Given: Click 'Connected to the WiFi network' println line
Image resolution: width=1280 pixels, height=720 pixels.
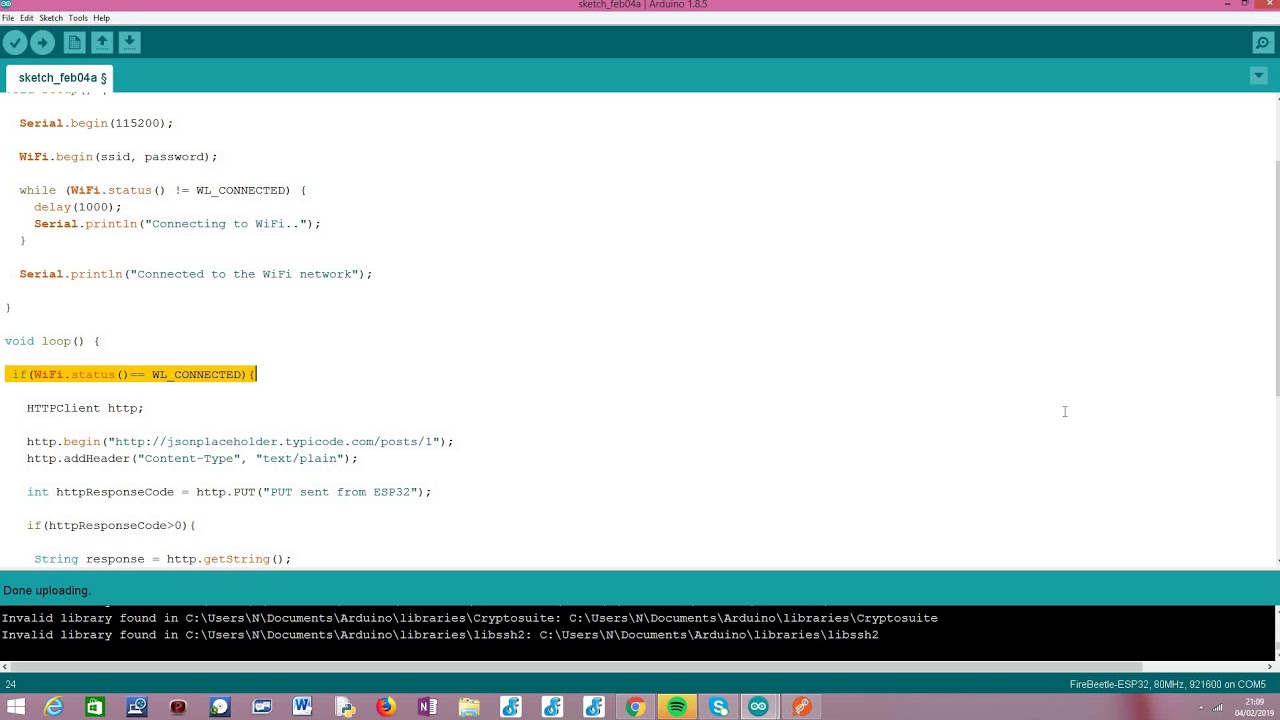Looking at the screenshot, I should (196, 274).
